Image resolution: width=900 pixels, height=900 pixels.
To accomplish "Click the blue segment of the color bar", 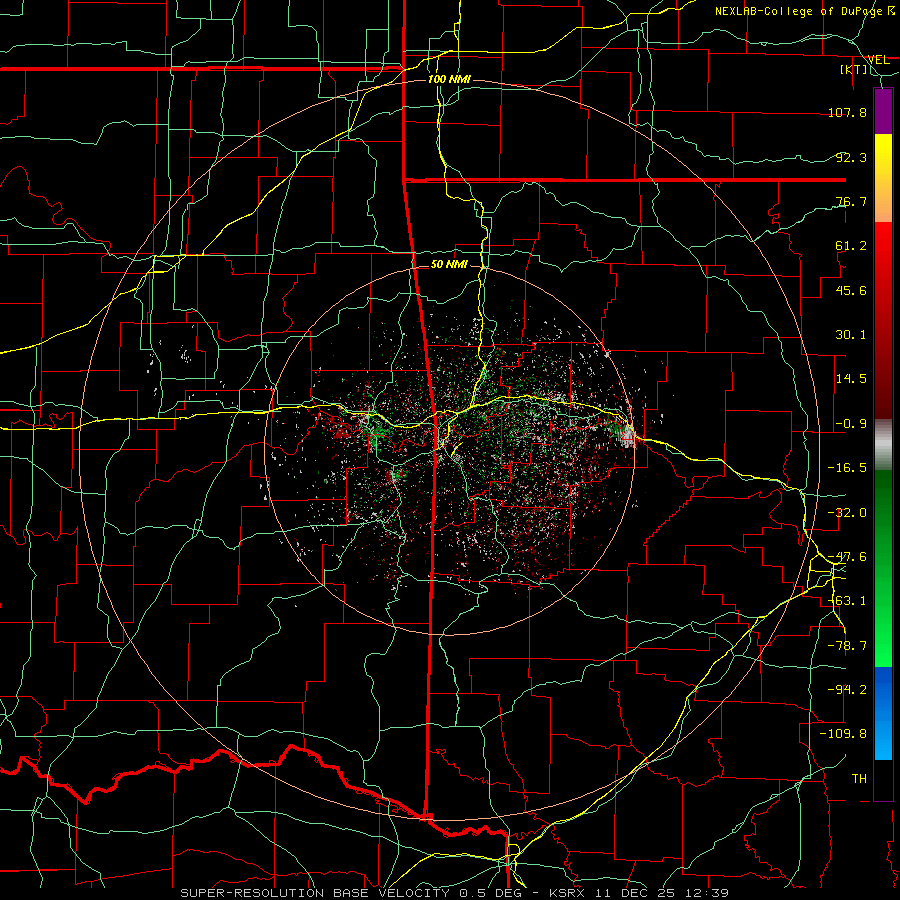I will (883, 713).
